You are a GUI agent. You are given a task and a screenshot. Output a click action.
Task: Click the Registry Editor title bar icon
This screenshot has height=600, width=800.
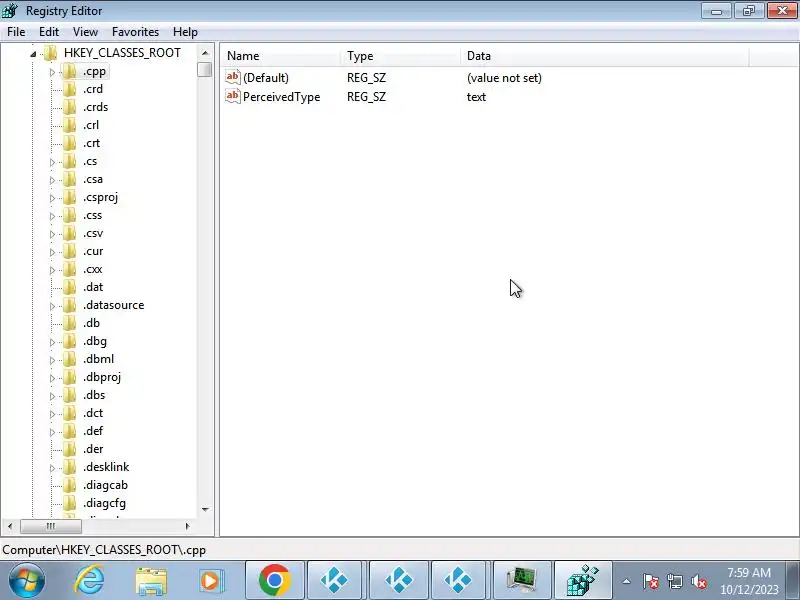point(10,10)
